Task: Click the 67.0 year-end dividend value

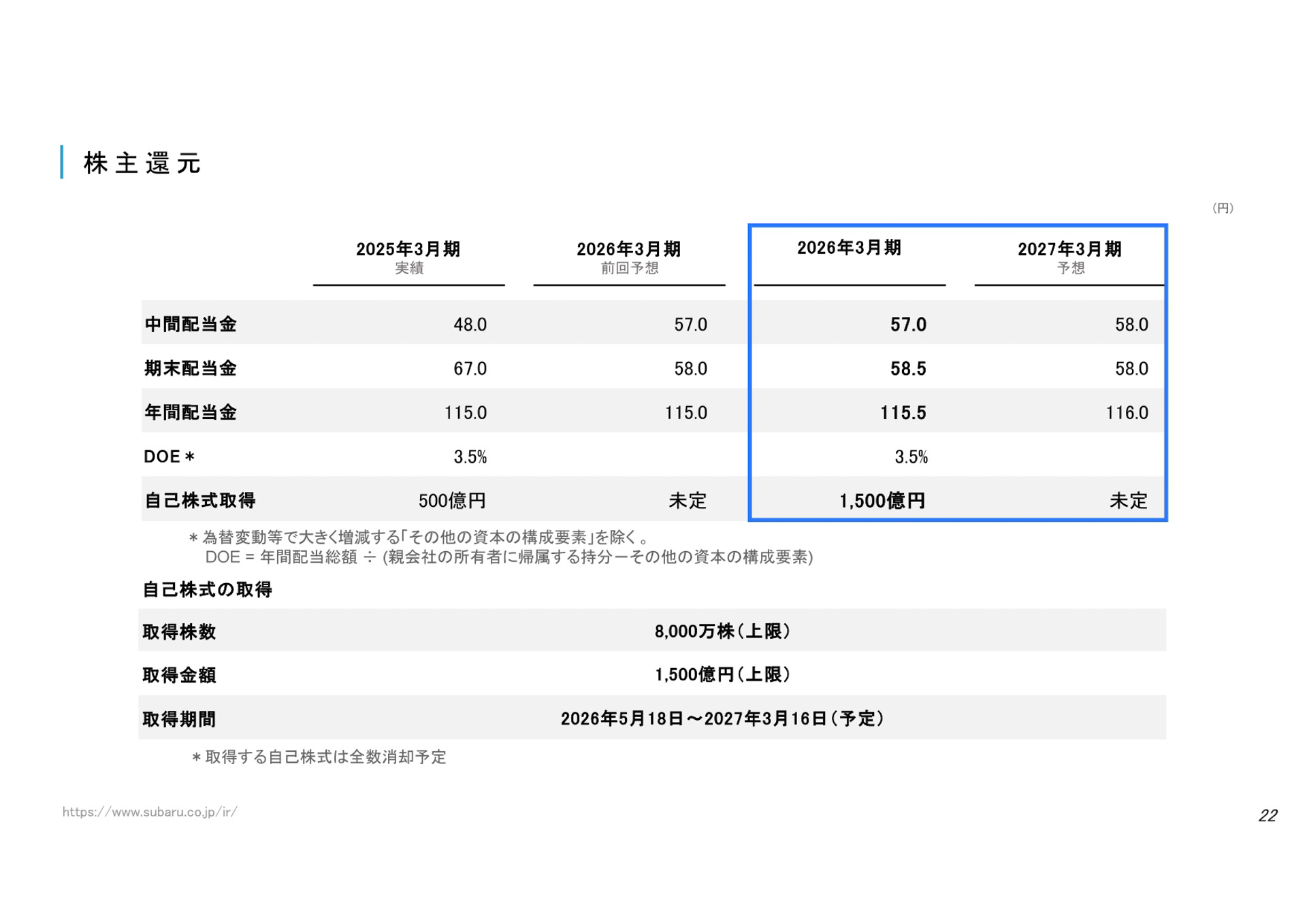Action: pos(470,369)
